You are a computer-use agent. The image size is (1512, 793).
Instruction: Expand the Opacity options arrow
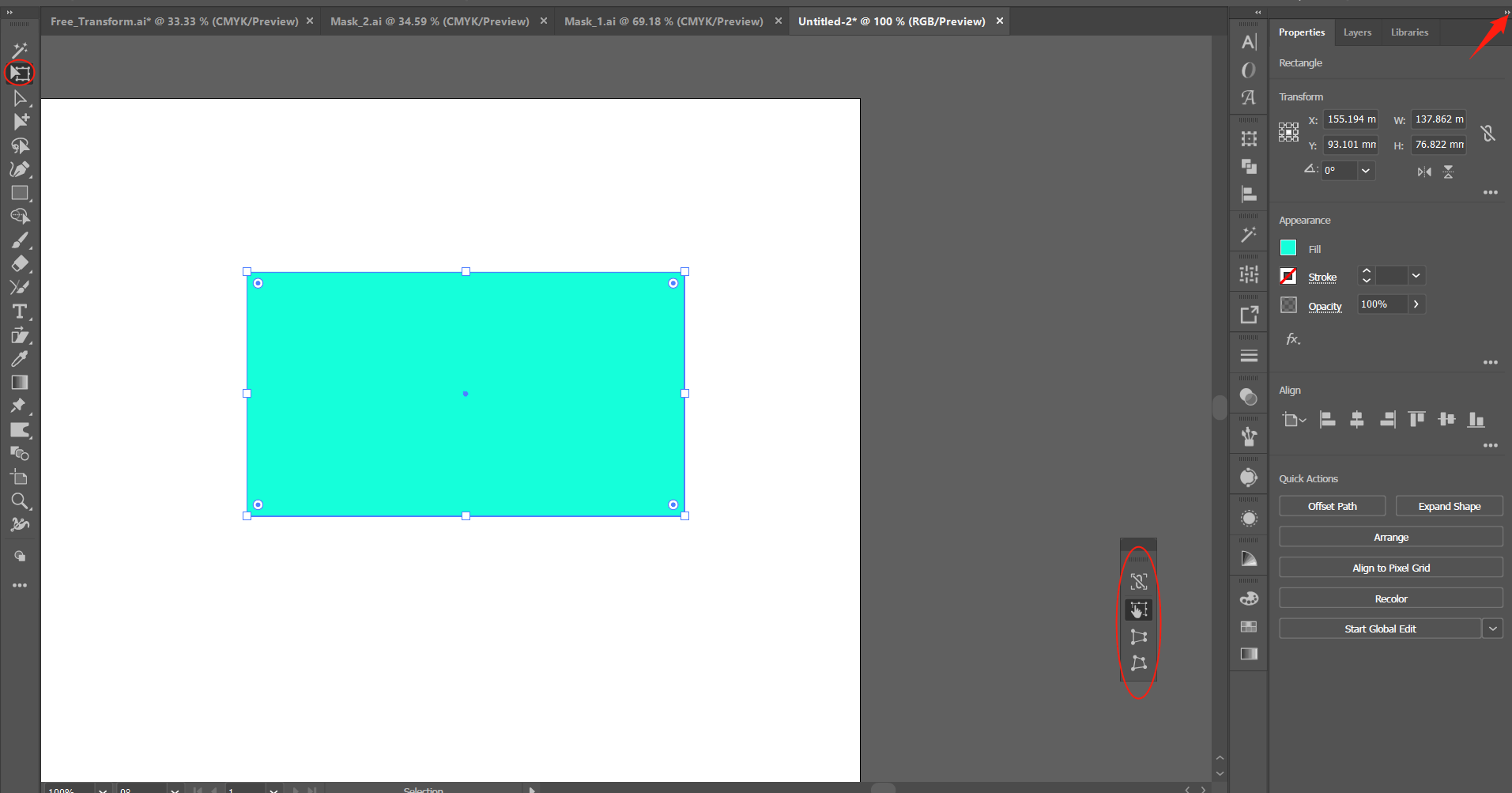[x=1416, y=304]
